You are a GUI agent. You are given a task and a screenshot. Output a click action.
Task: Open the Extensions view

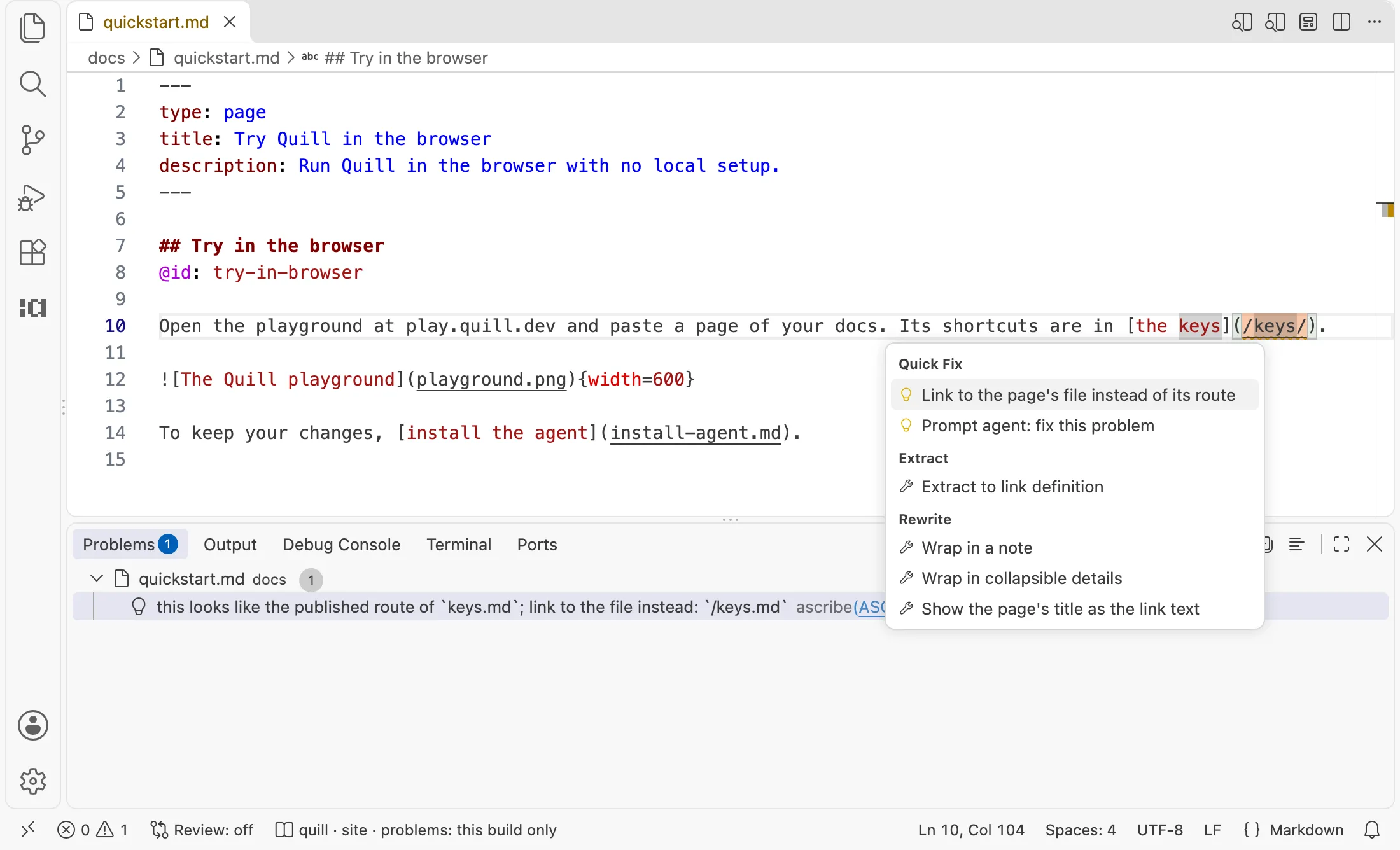(x=32, y=253)
